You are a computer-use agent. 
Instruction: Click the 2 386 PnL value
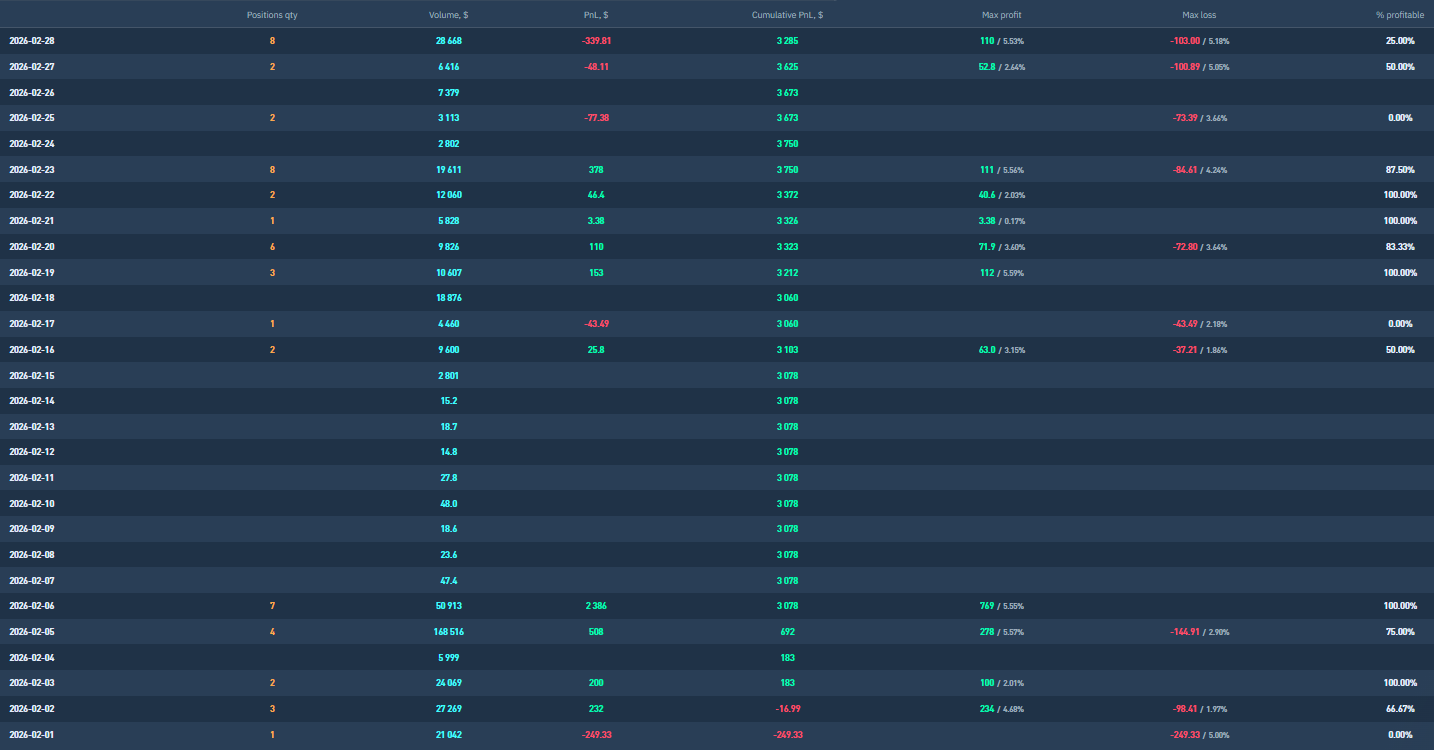point(596,606)
